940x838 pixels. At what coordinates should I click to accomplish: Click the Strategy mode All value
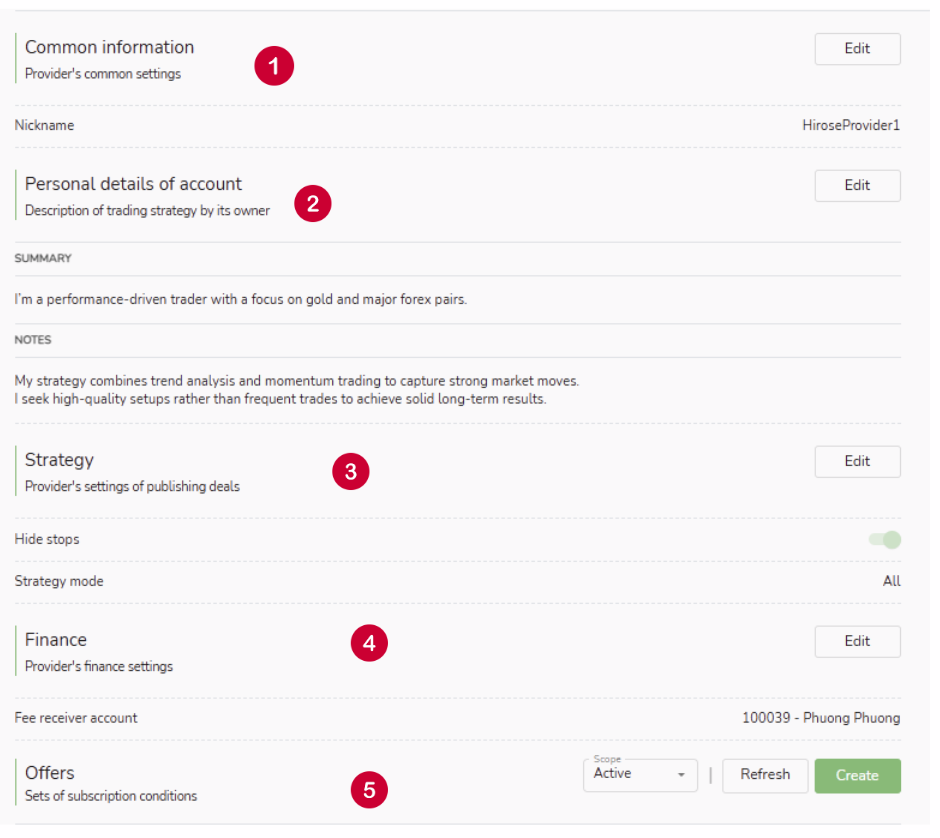891,581
